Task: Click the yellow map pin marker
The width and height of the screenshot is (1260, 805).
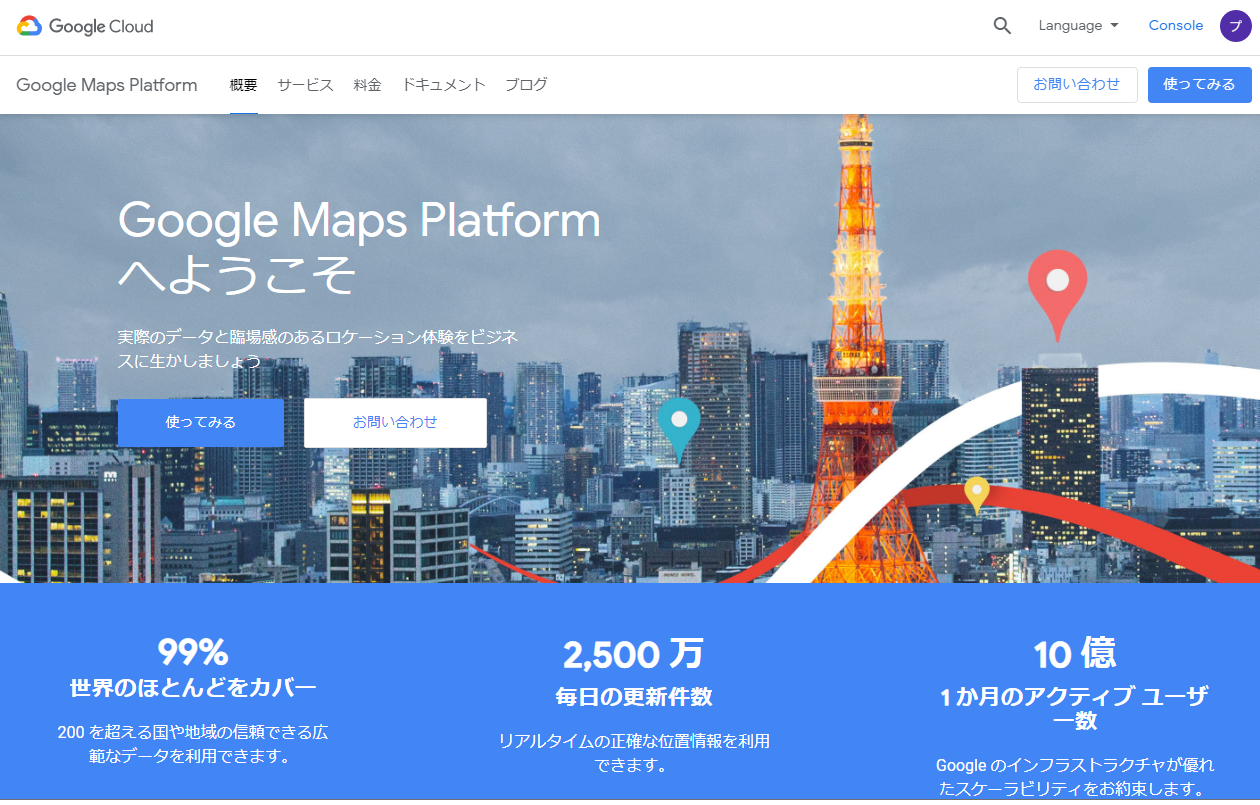Action: click(x=977, y=495)
